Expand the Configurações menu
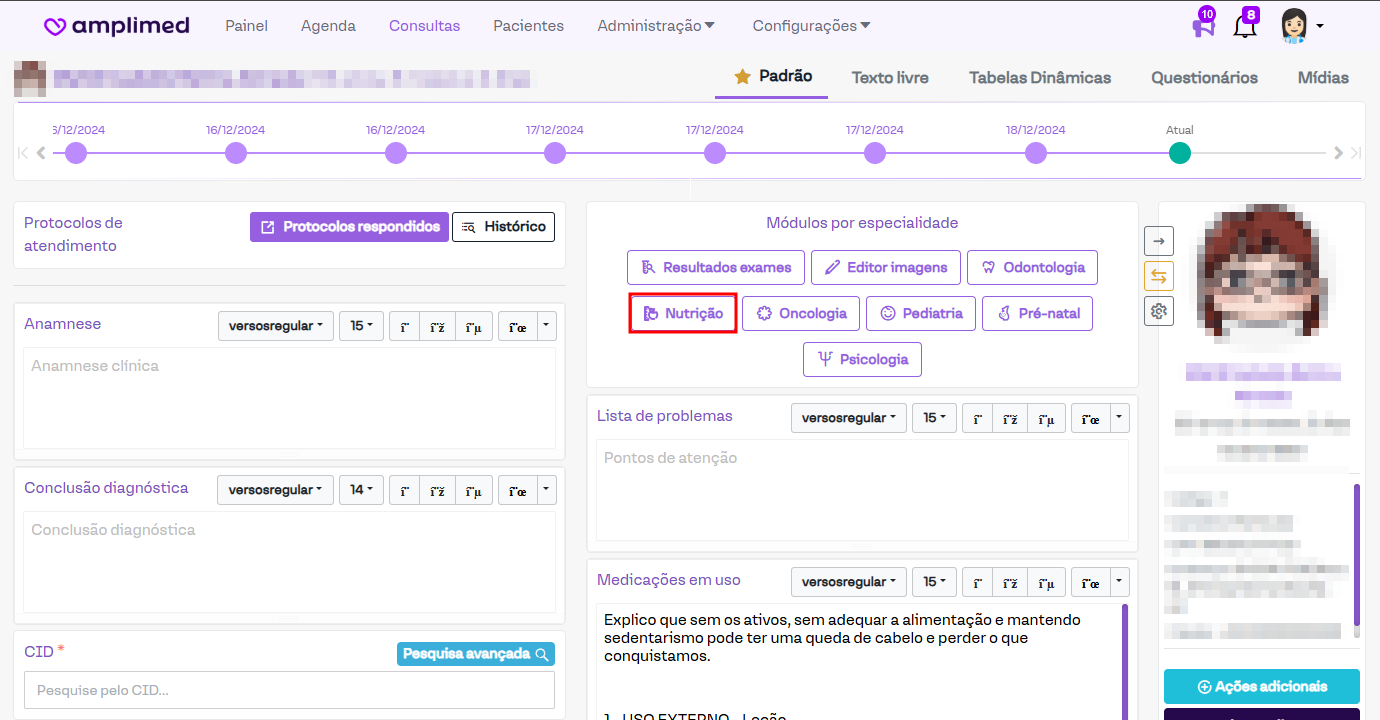The height and width of the screenshot is (720, 1380). coord(811,26)
